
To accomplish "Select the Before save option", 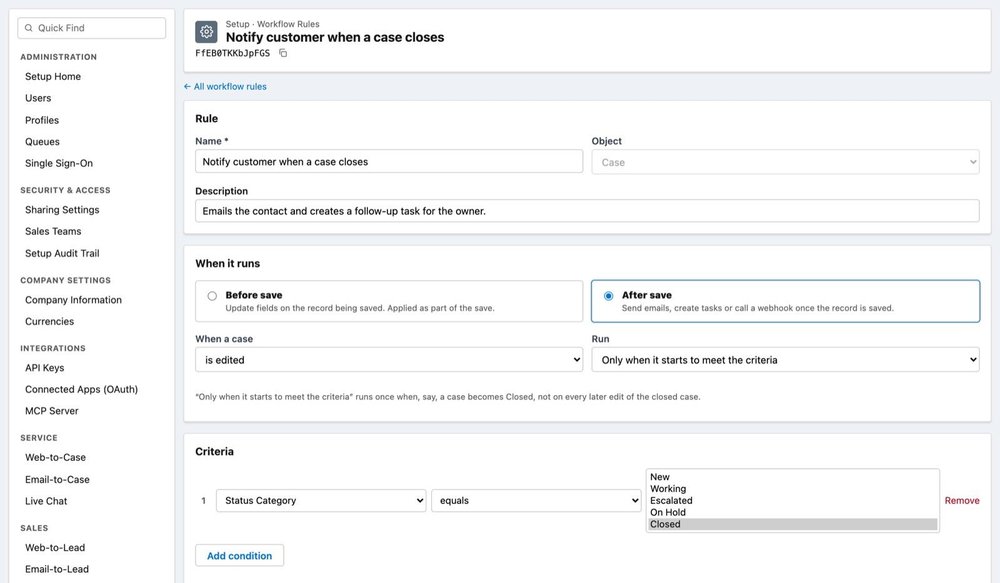I will point(389,301).
